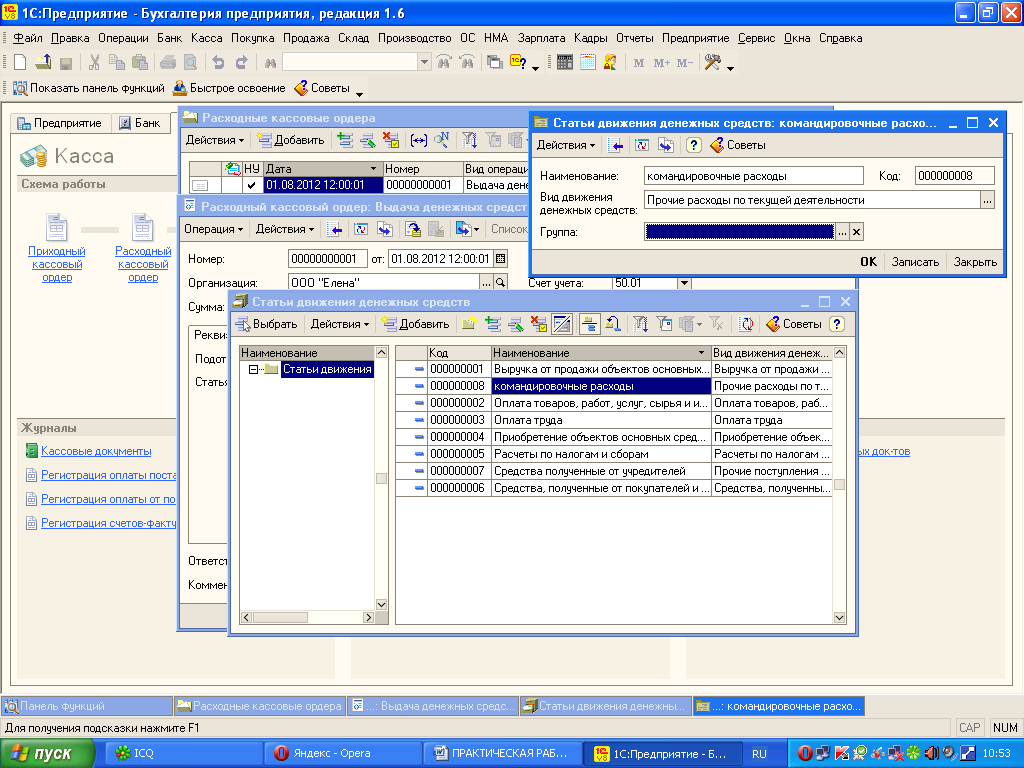Click the пуск Start button
Viewport: 1024px width, 768px height.
click(x=46, y=754)
